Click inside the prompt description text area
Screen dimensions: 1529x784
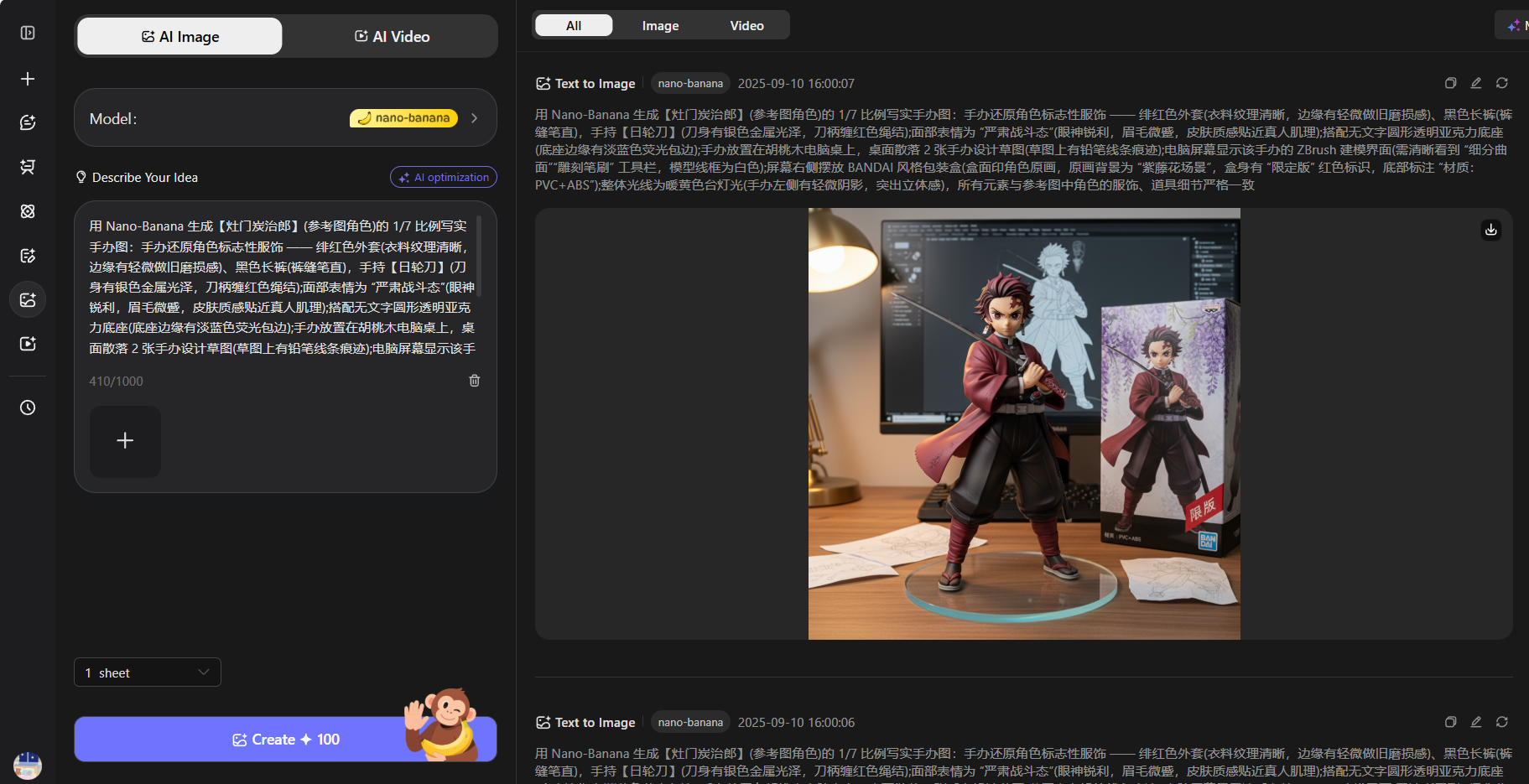click(282, 287)
